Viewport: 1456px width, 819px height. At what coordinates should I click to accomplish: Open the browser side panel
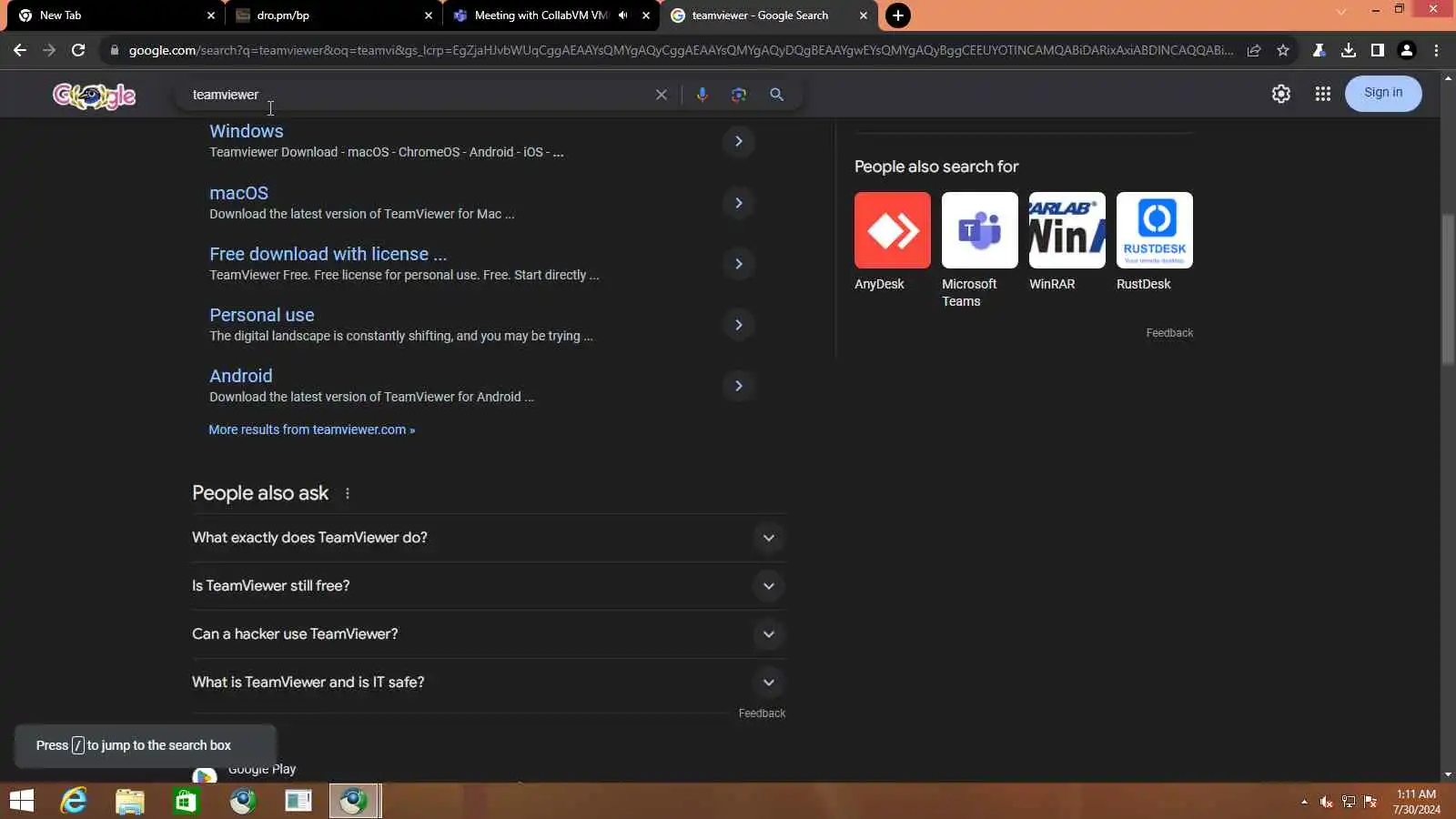tap(1378, 50)
